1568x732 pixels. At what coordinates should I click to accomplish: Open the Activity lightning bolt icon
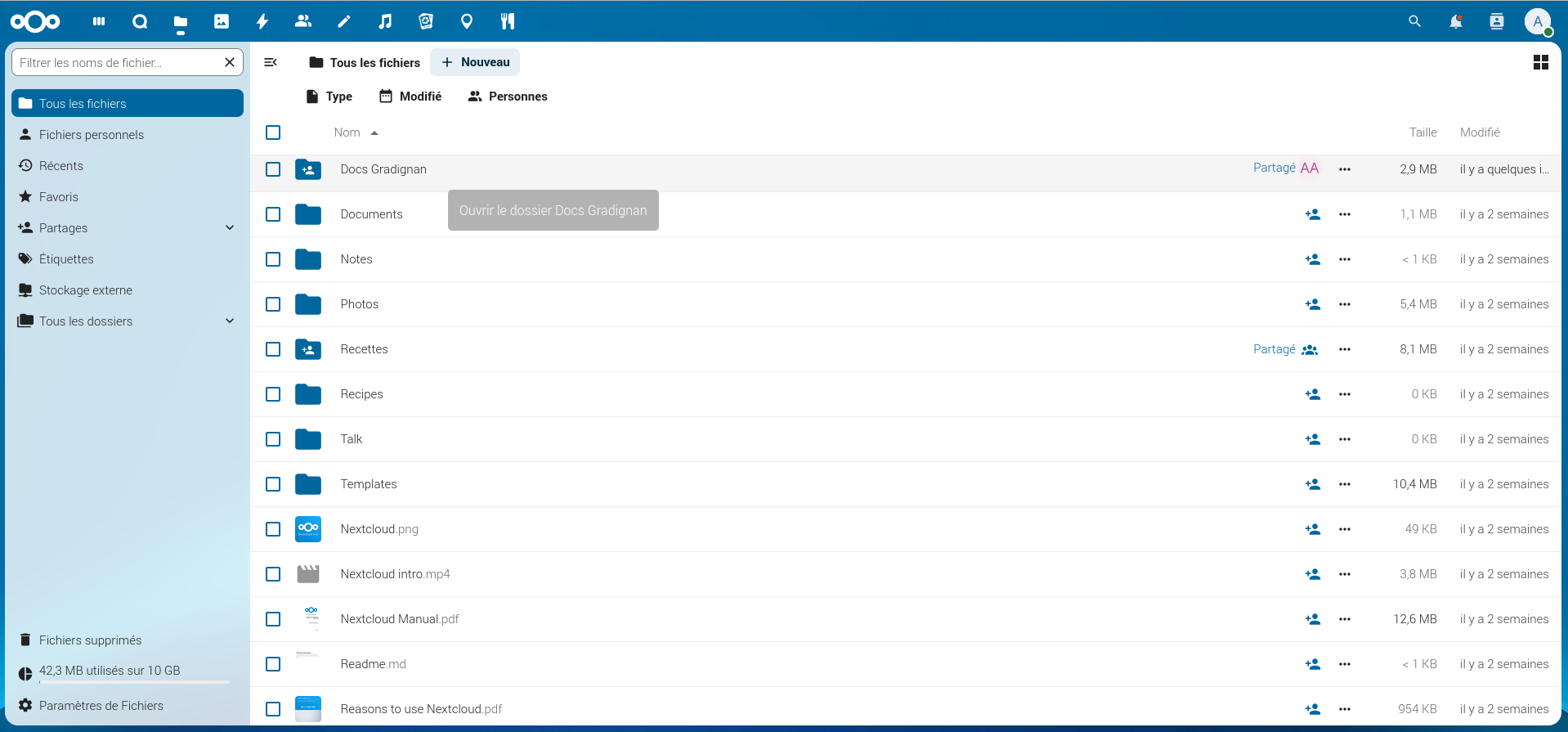point(262,21)
